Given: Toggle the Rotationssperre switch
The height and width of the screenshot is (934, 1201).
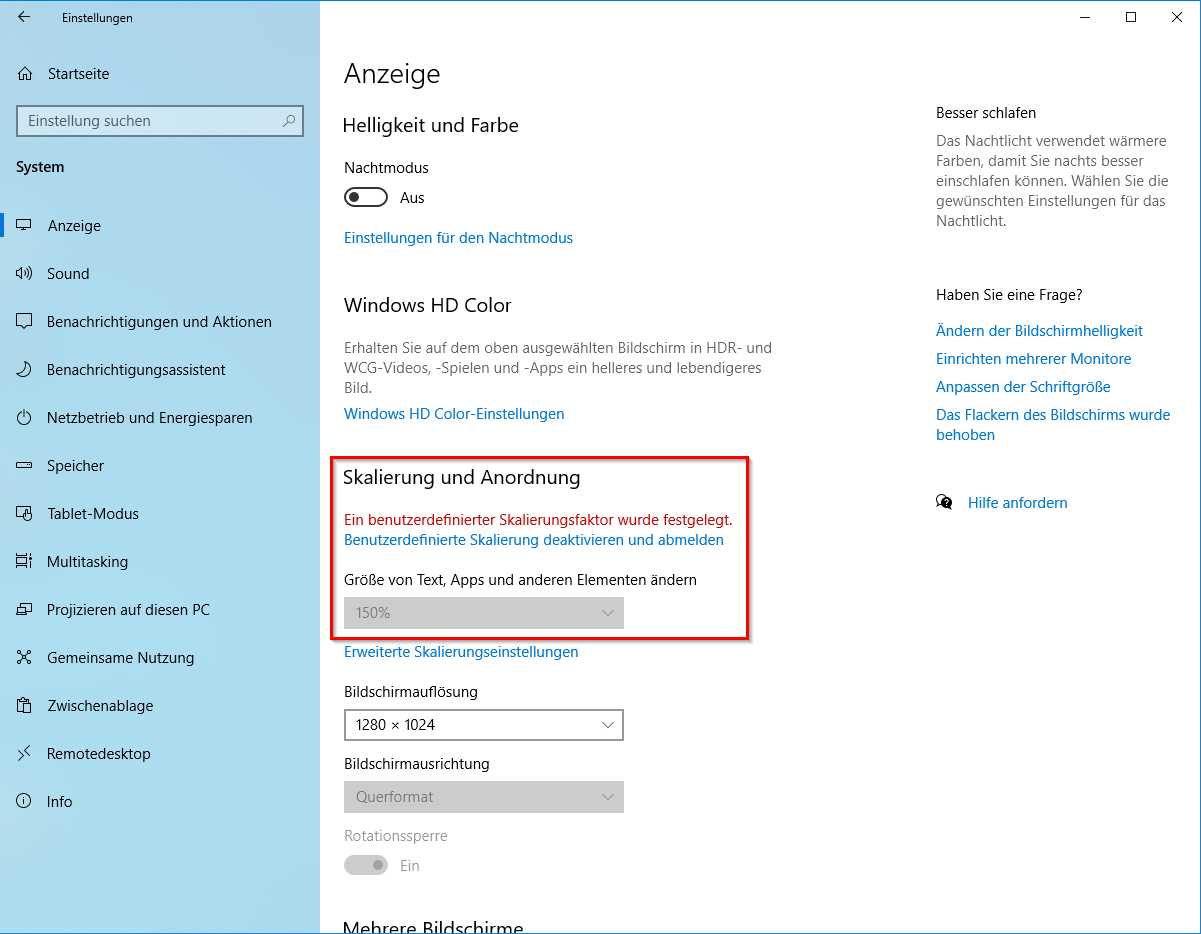Looking at the screenshot, I should click(x=366, y=865).
